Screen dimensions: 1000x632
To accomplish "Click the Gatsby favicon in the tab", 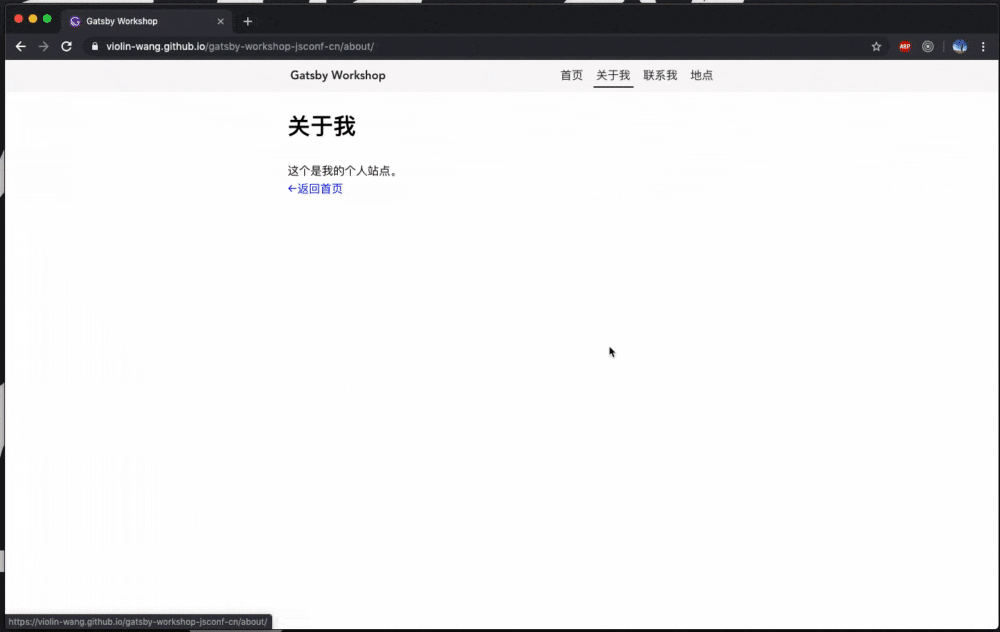I will coord(75,22).
